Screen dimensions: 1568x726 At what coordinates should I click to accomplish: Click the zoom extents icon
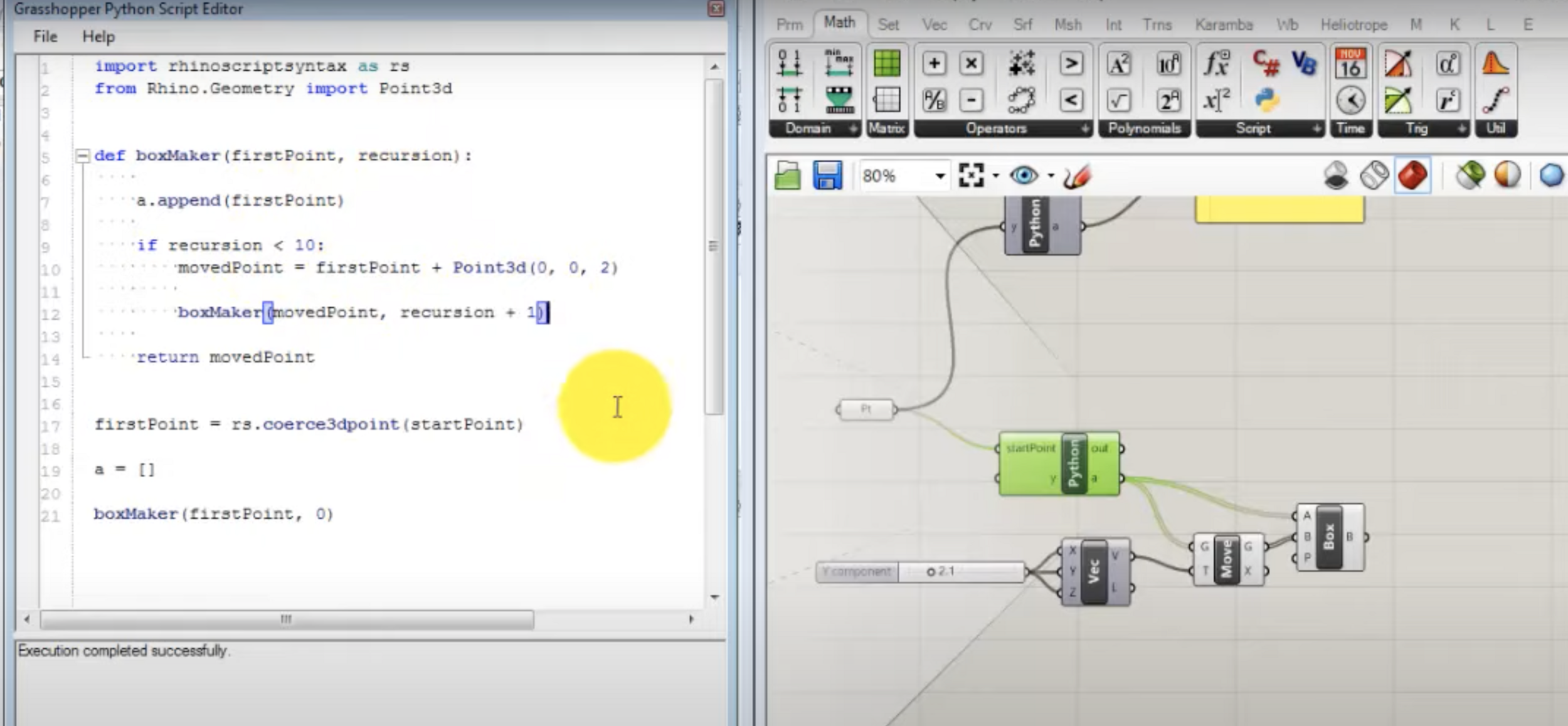pyautogui.click(x=971, y=176)
